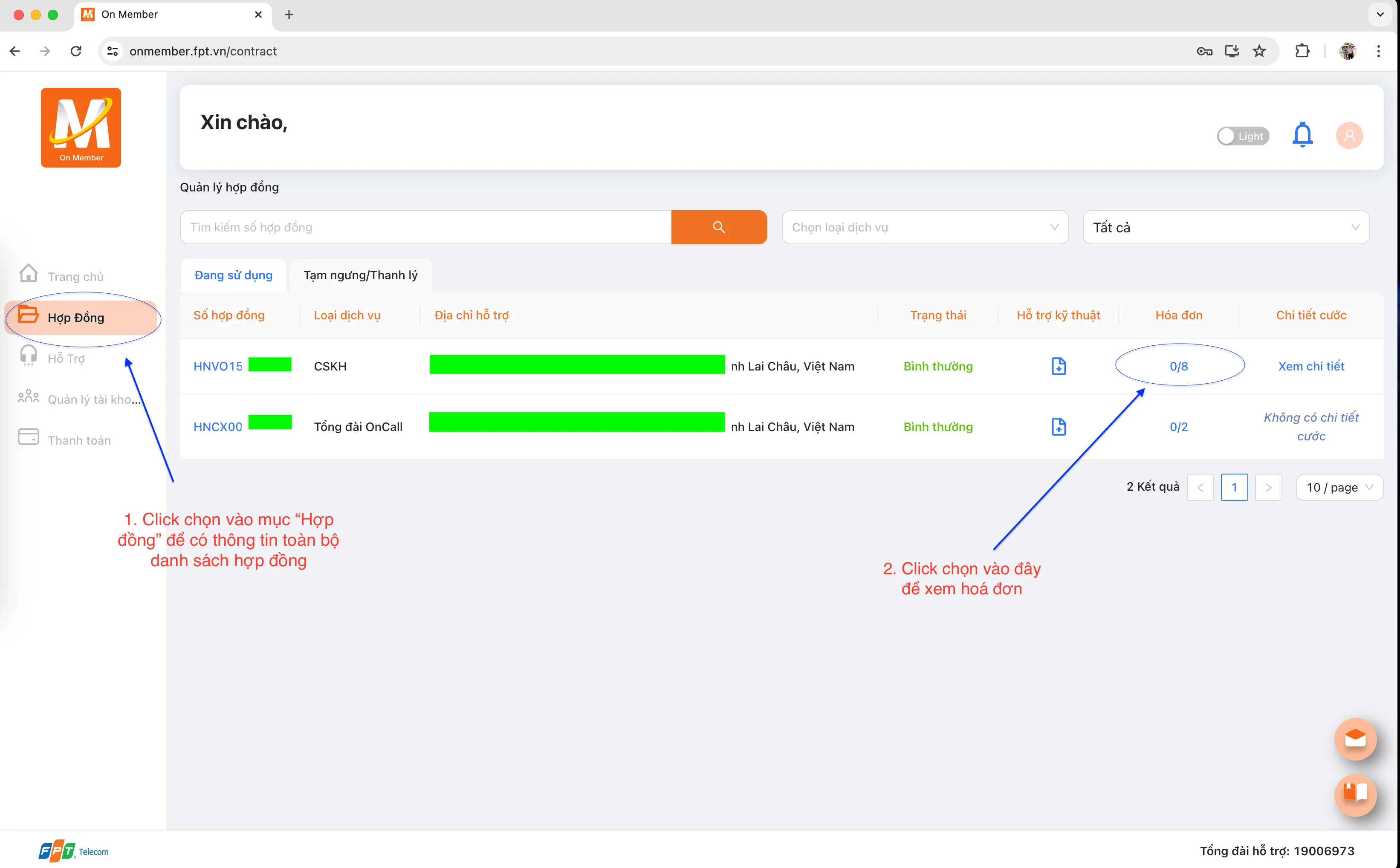
Task: Click the Thanh toán payment card icon
Action: click(x=28, y=437)
